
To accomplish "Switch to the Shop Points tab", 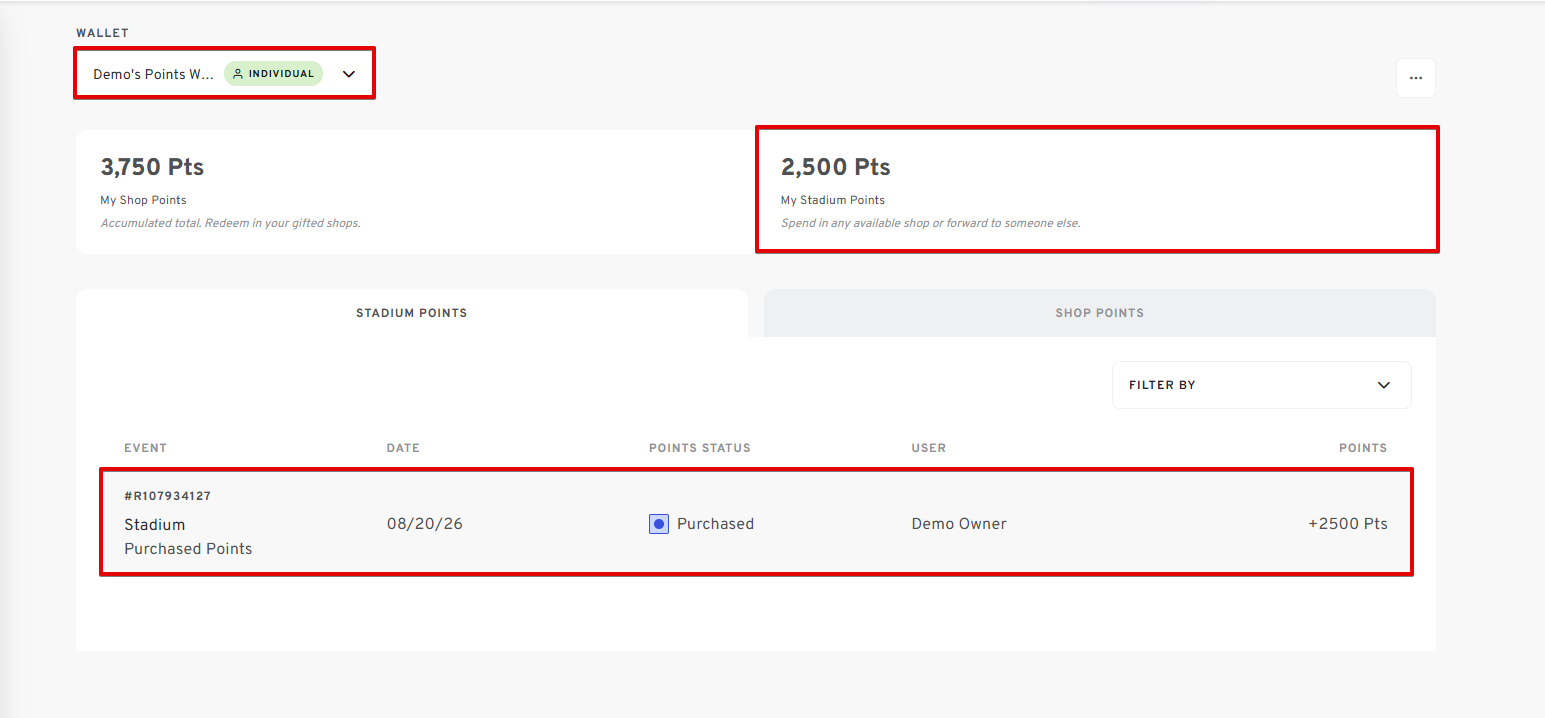I will [1099, 313].
